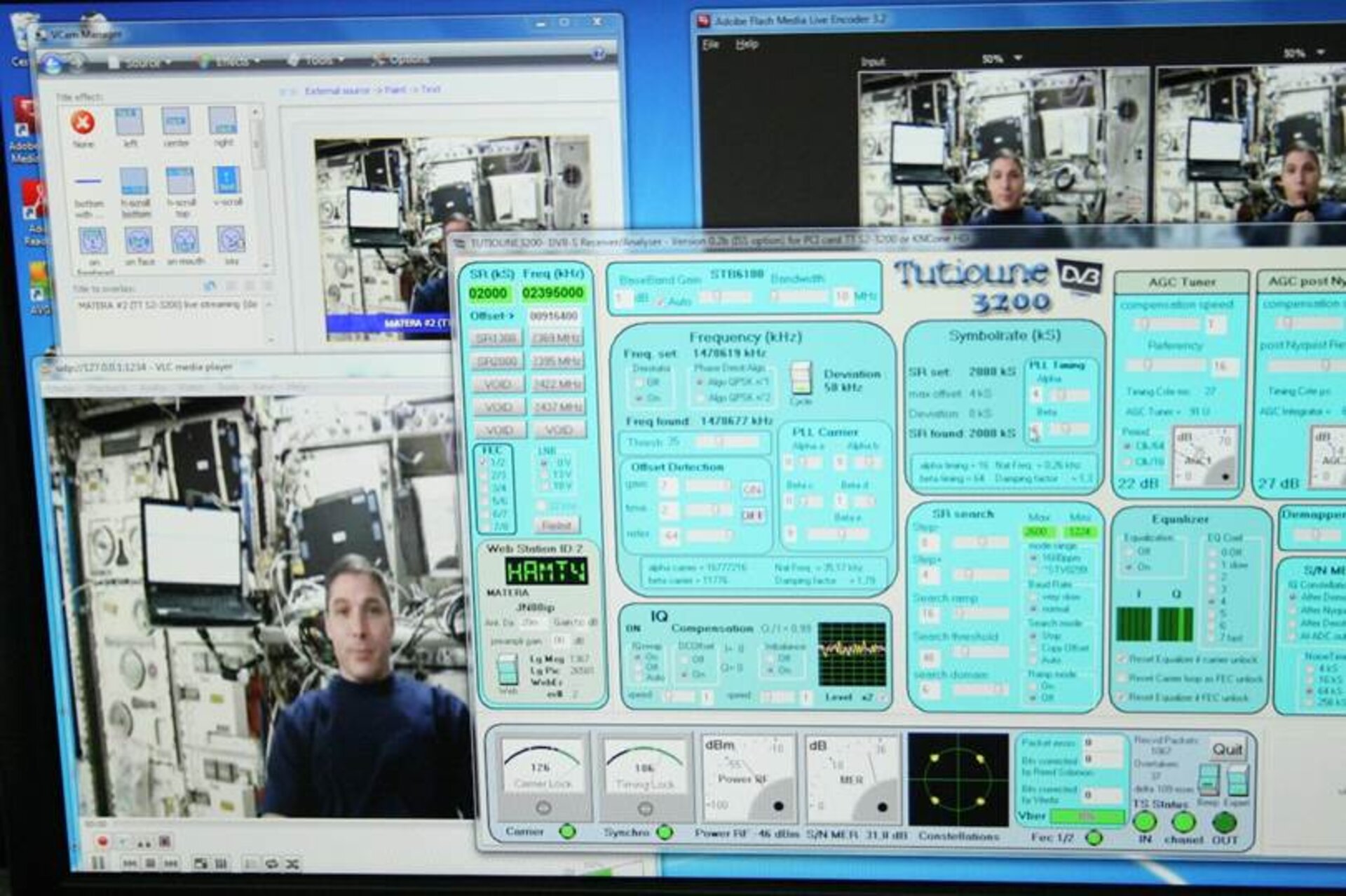Click the ON button in Offset Detection
This screenshot has width=1346, height=896.
(x=752, y=490)
